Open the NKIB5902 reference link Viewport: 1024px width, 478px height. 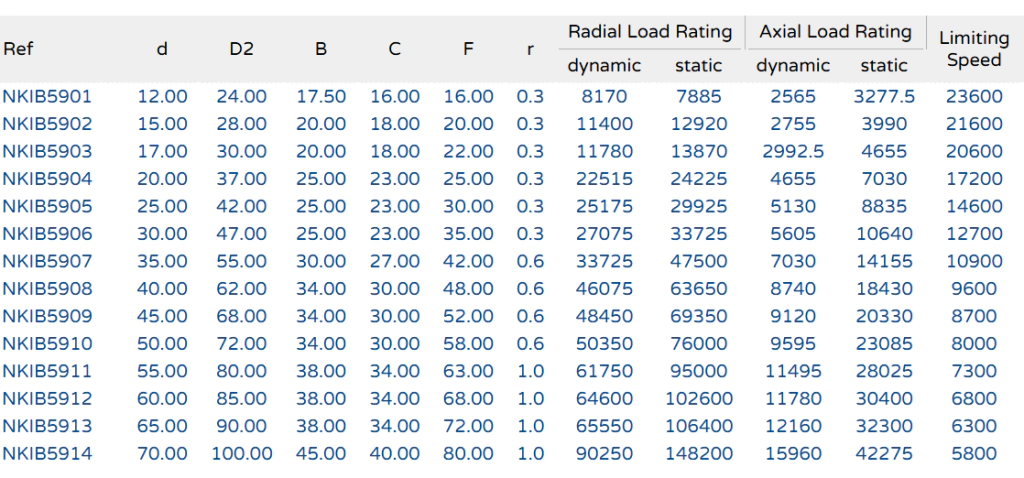(47, 124)
